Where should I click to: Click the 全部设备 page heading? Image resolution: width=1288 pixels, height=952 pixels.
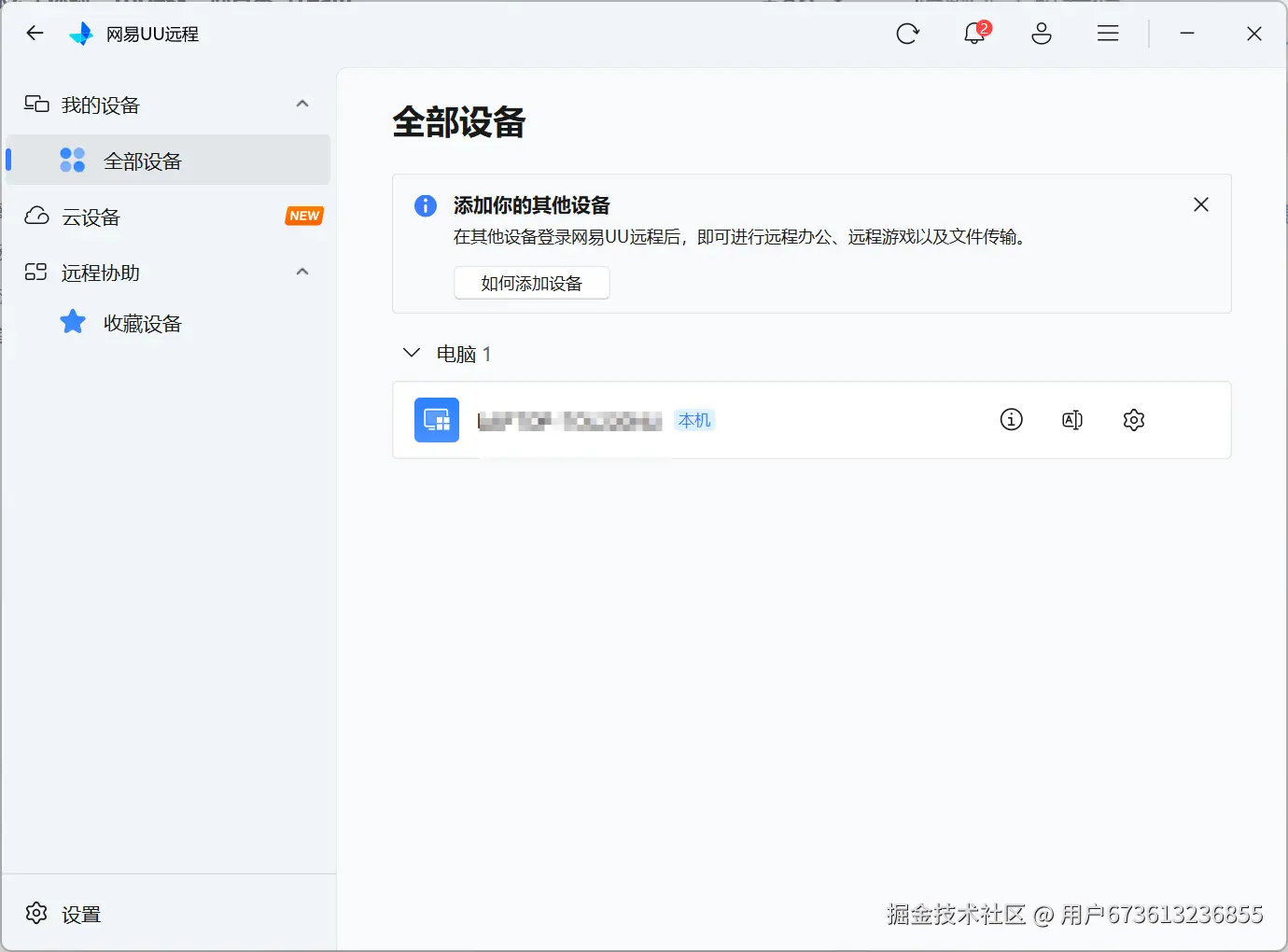click(x=459, y=122)
